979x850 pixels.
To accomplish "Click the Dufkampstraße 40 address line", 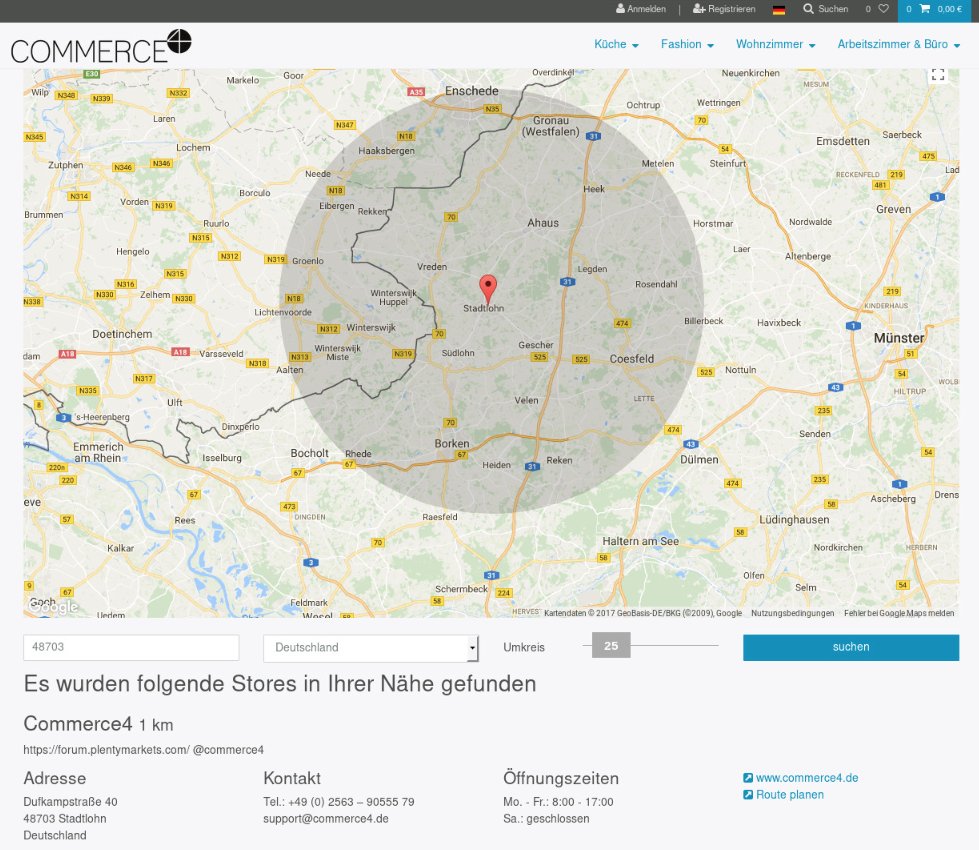I will (71, 801).
